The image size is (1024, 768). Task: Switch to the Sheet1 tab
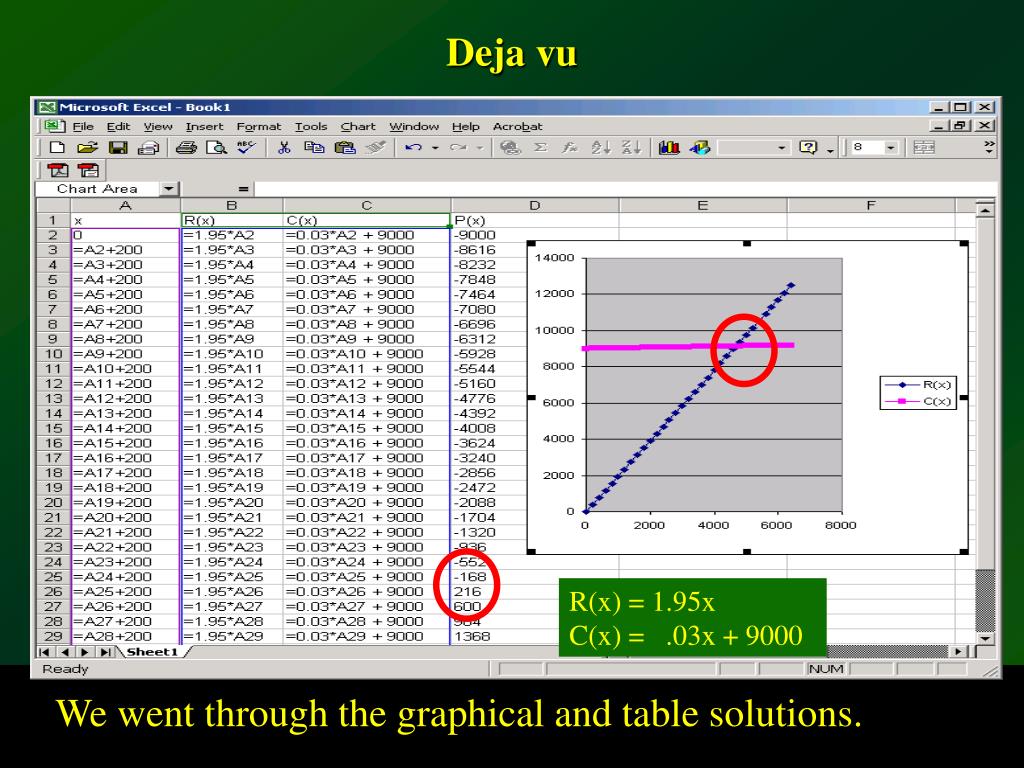[151, 652]
